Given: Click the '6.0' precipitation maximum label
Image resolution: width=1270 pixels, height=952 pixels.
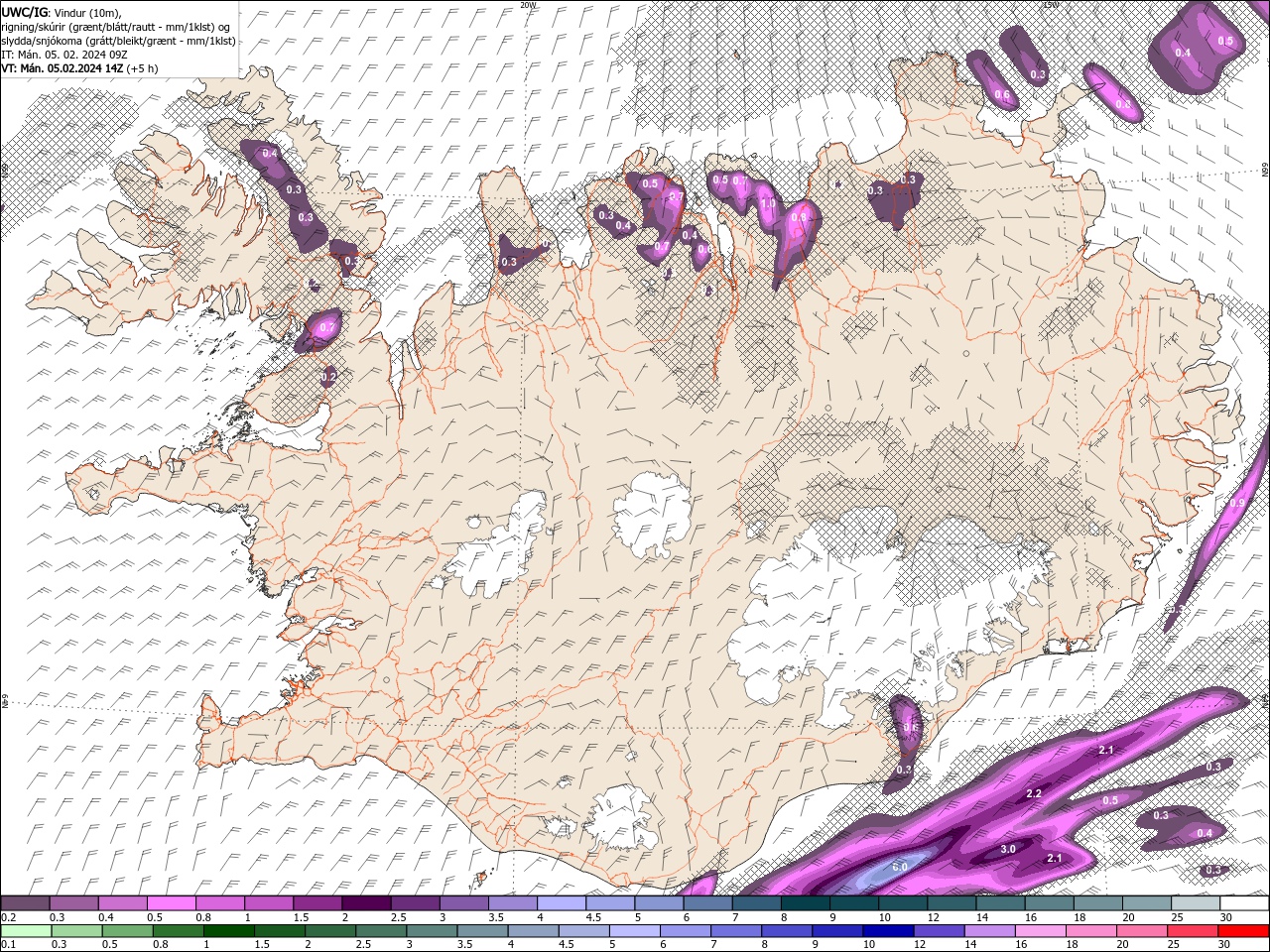Looking at the screenshot, I should (900, 867).
